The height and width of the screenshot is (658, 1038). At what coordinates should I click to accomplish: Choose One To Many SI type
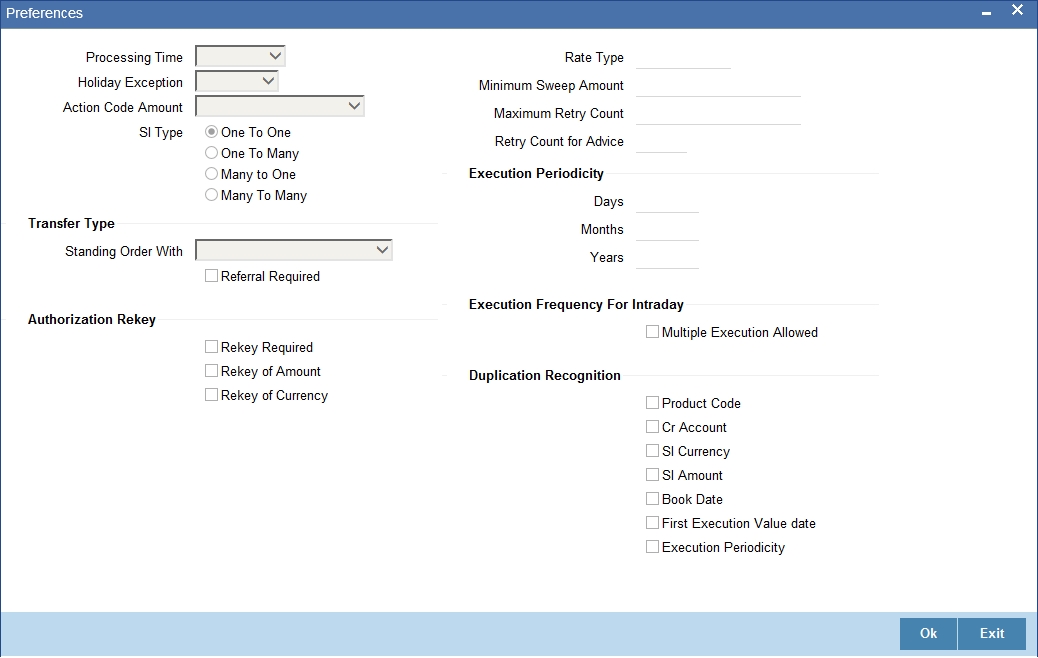211,153
